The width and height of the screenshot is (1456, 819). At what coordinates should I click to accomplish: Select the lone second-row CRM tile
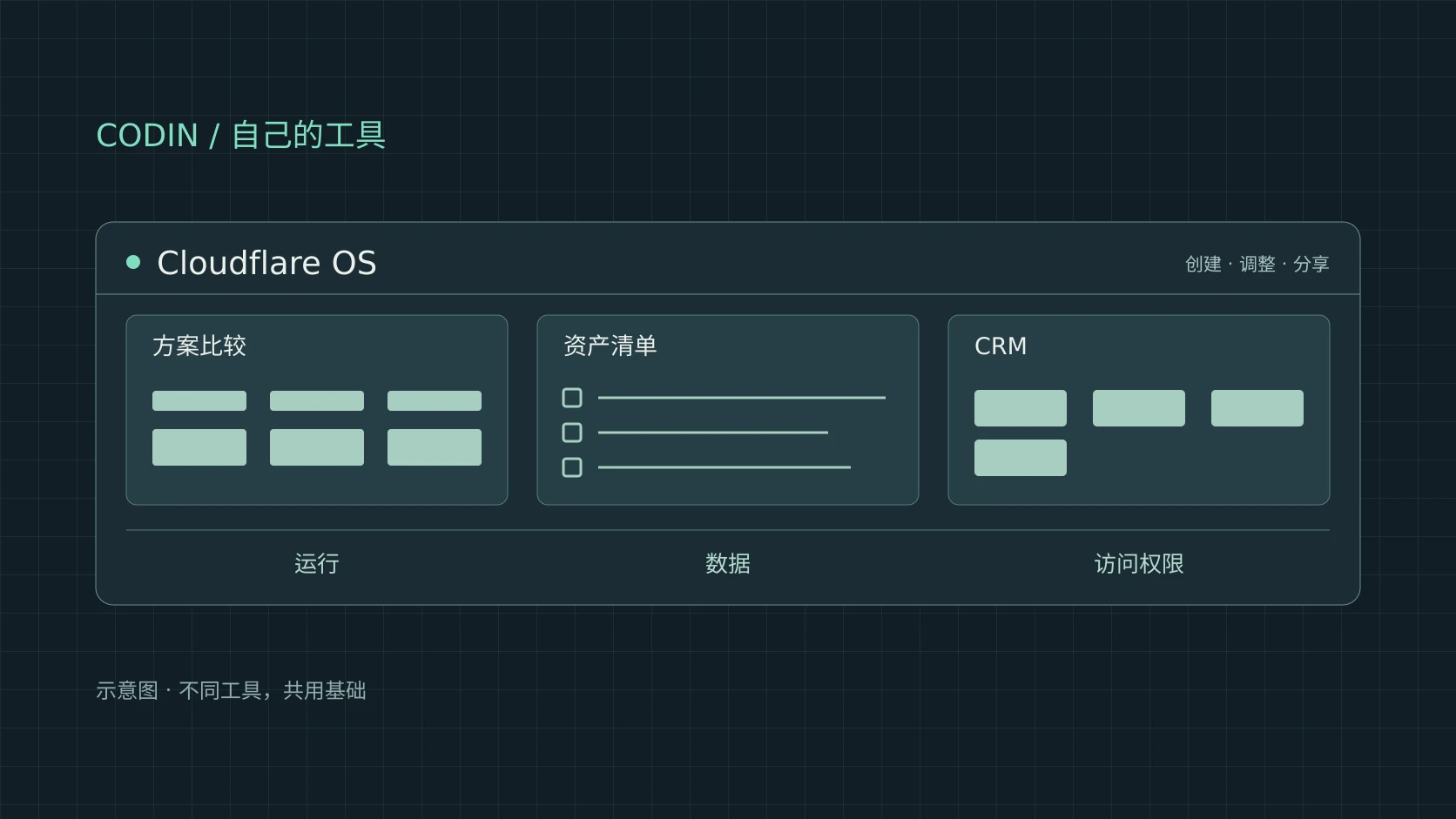coord(1021,458)
